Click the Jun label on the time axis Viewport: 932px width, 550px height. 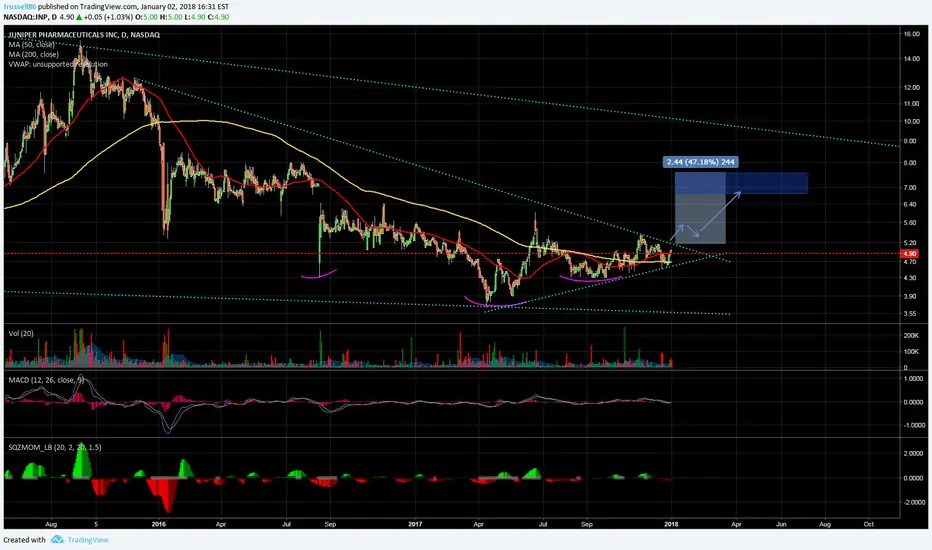(x=781, y=524)
